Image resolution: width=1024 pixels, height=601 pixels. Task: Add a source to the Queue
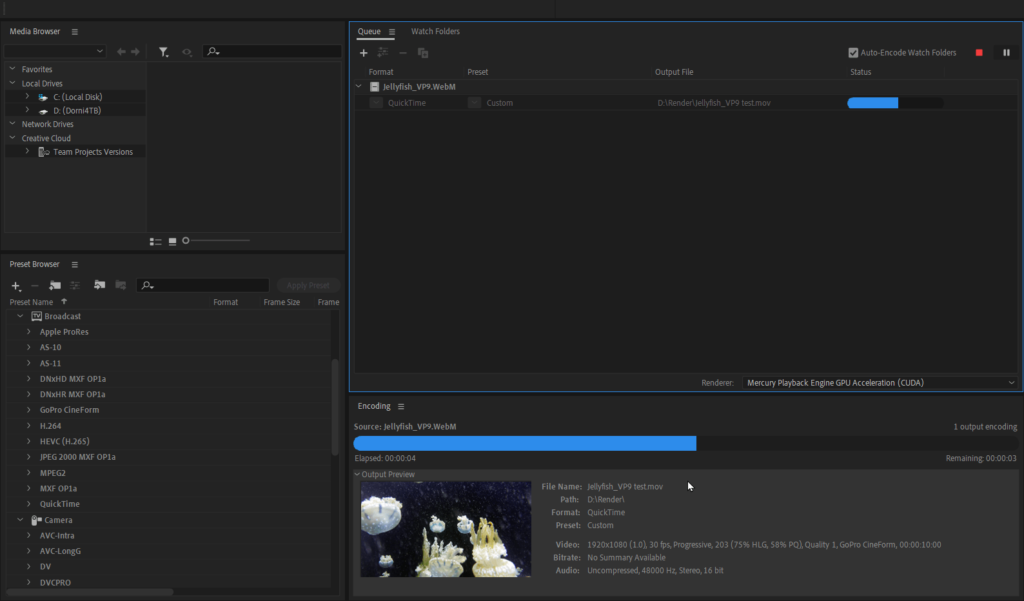(x=364, y=53)
